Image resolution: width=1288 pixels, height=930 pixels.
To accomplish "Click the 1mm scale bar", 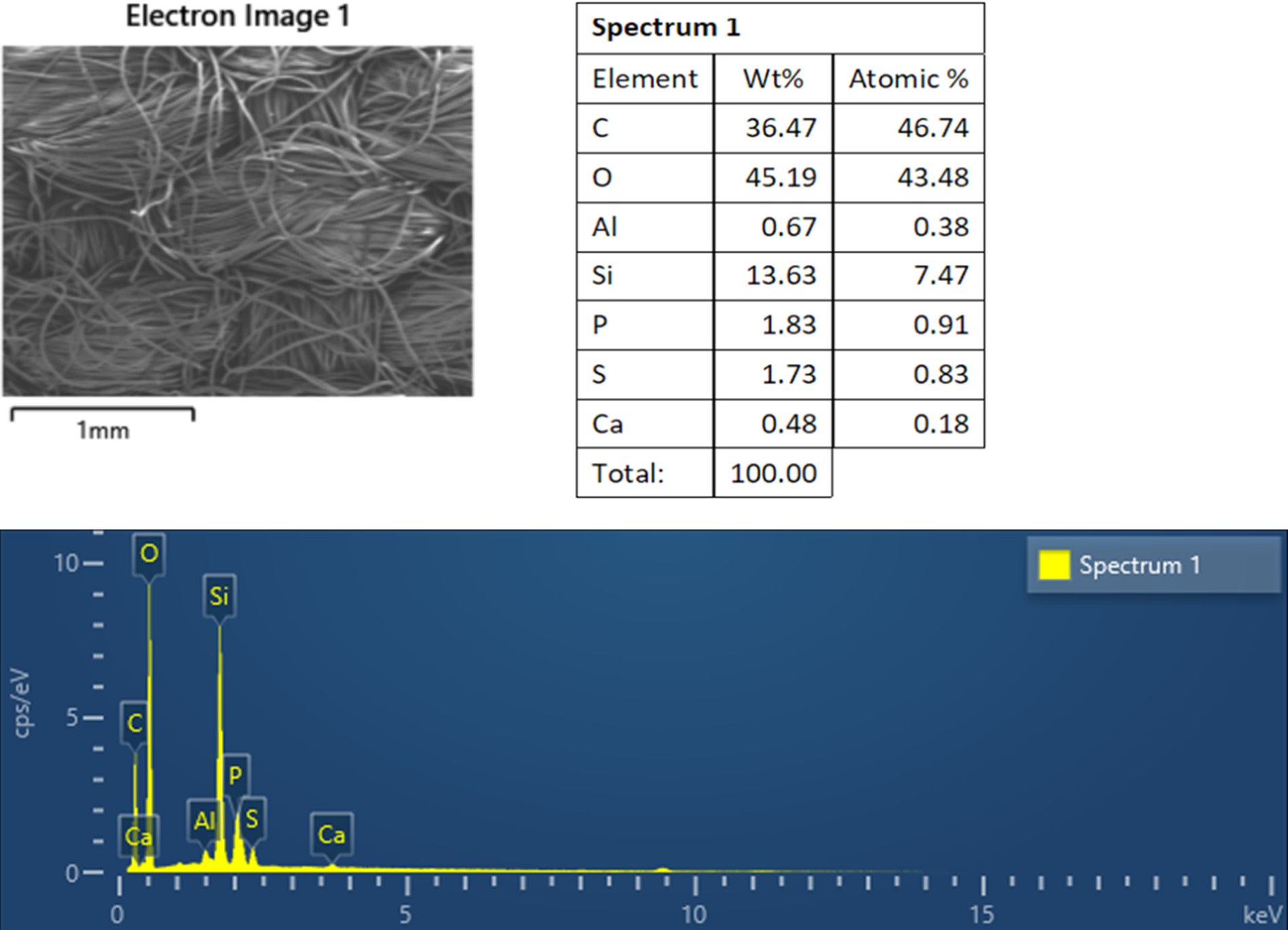I will (x=103, y=414).
